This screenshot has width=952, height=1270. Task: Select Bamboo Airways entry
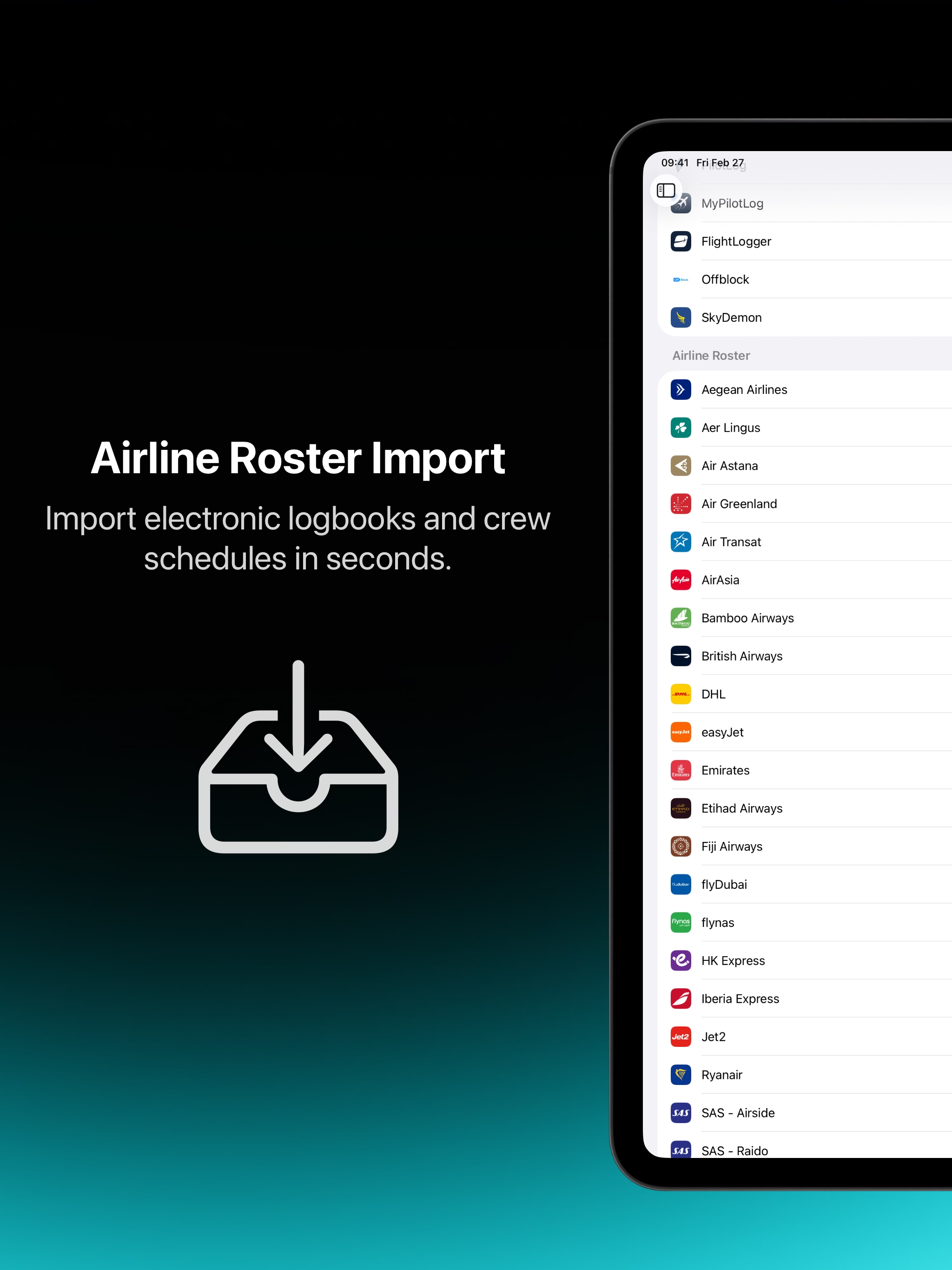[x=805, y=618]
